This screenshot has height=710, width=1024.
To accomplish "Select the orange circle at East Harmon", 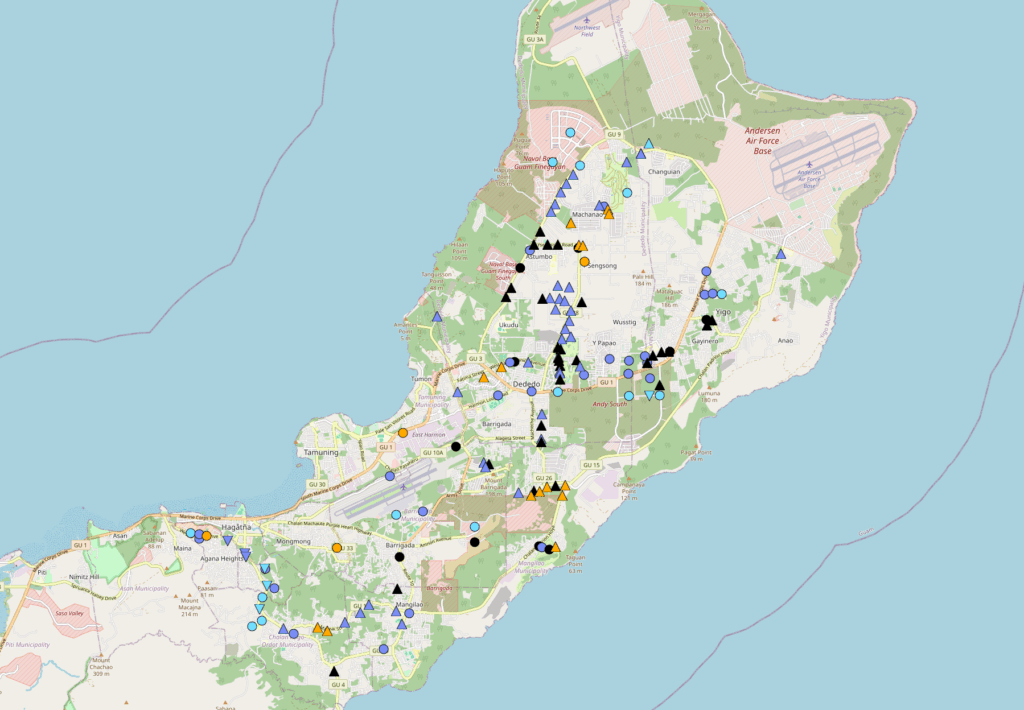I will pyautogui.click(x=403, y=433).
